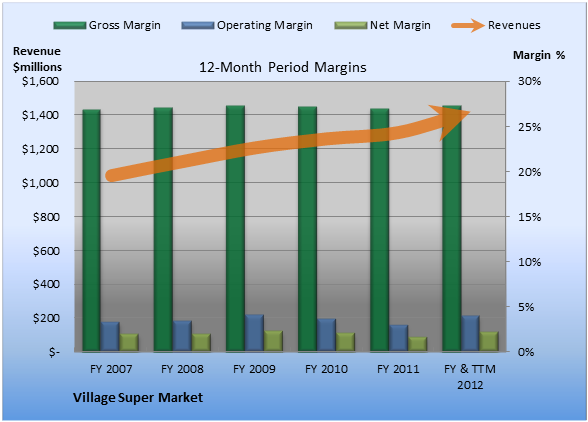Viewport: 588px width, 422px height.
Task: Click the '$600' revenue axis value
Action: (x=46, y=251)
